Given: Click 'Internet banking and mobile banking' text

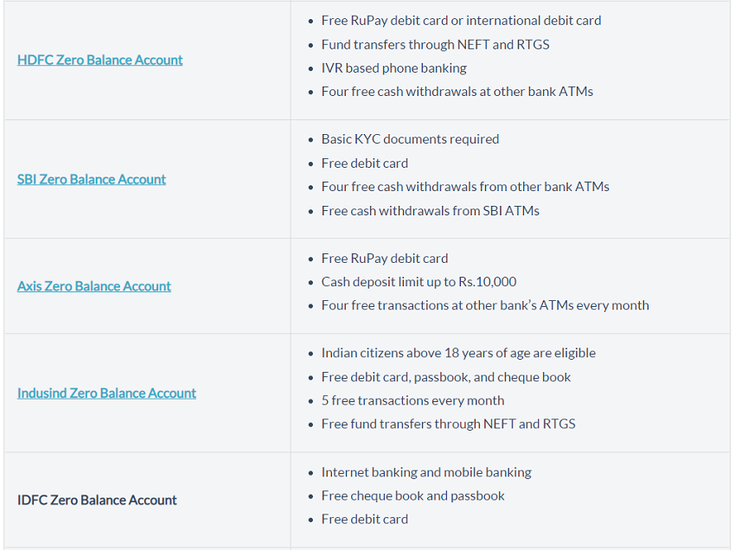Looking at the screenshot, I should (x=426, y=472).
